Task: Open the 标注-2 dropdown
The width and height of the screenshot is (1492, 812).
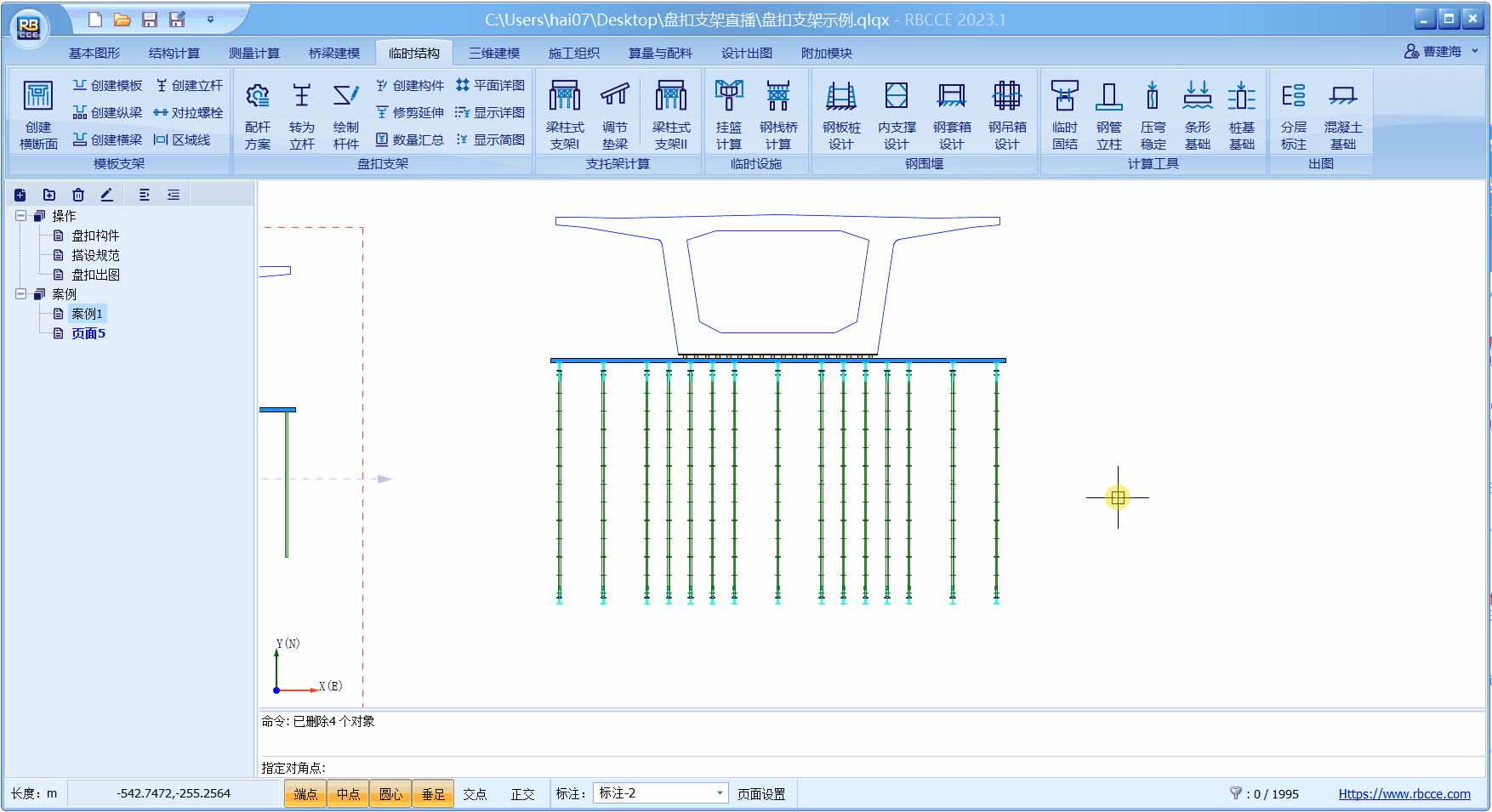Action: click(720, 793)
